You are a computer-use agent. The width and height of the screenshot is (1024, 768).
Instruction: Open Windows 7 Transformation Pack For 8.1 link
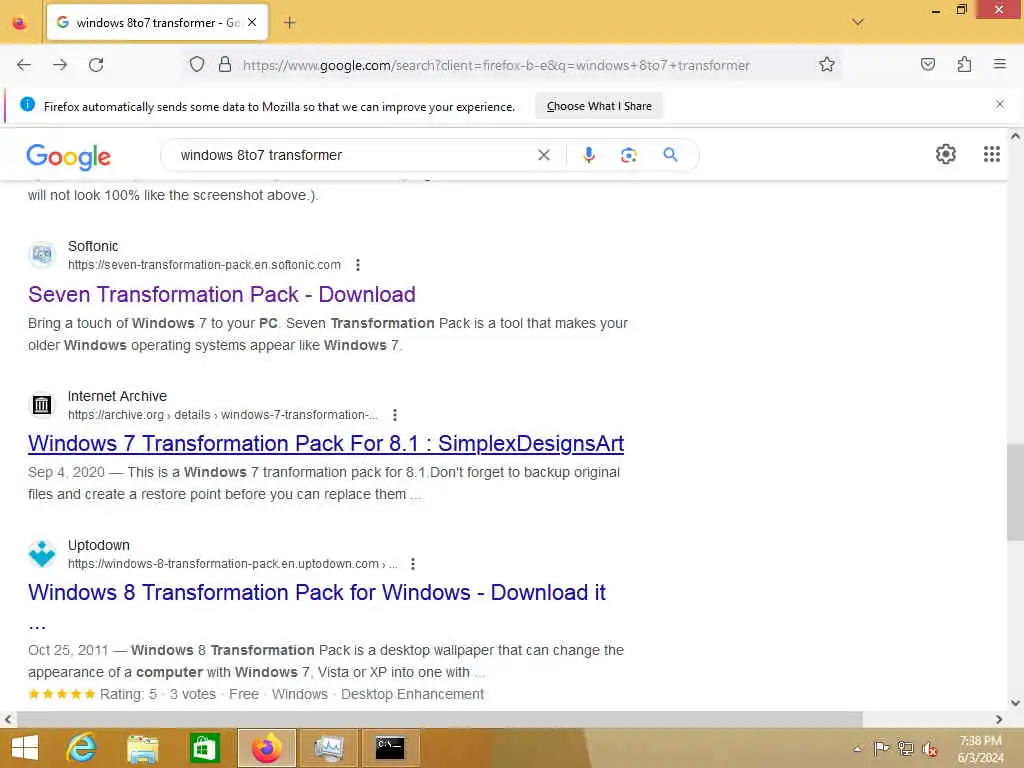pyautogui.click(x=326, y=444)
